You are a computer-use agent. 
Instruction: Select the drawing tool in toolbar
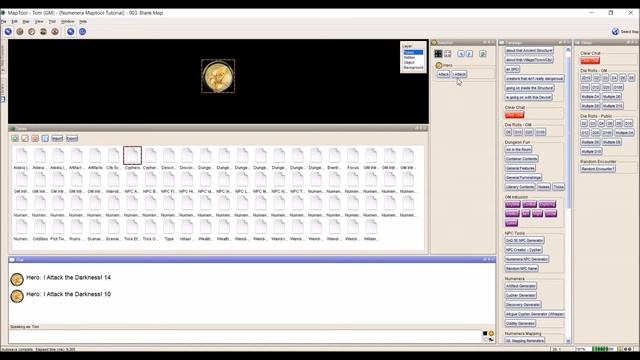20,31
